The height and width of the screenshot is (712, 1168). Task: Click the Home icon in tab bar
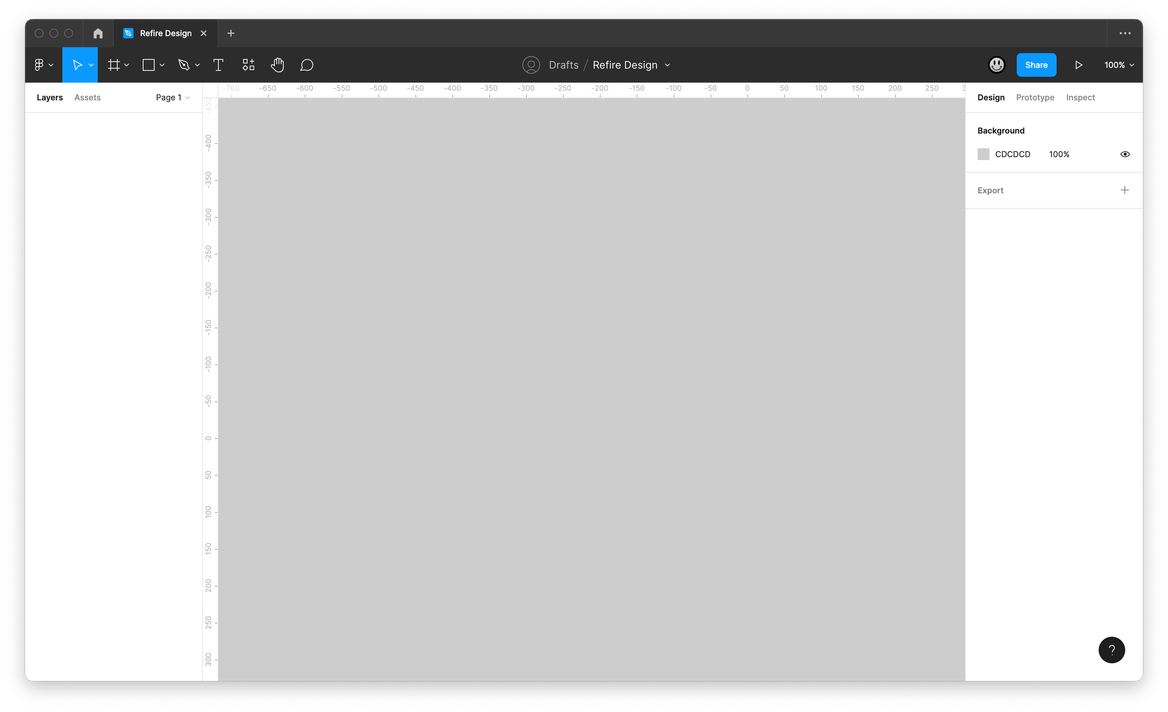98,33
